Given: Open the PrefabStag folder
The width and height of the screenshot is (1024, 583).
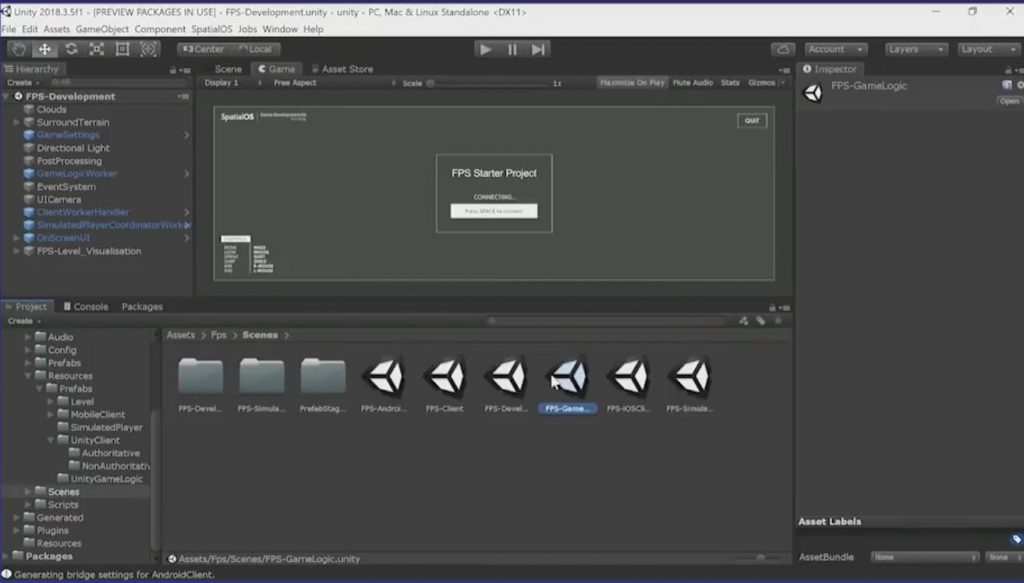Looking at the screenshot, I should pos(323,384).
